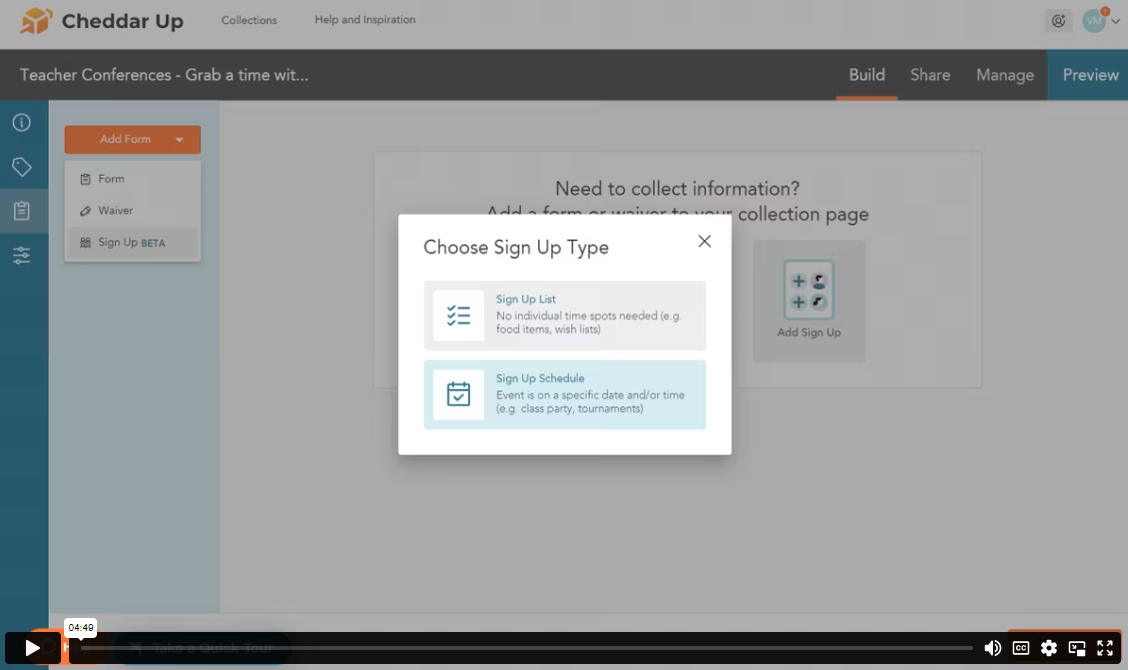
Task: Close the Choose Sign Up Type dialog
Action: click(x=704, y=241)
